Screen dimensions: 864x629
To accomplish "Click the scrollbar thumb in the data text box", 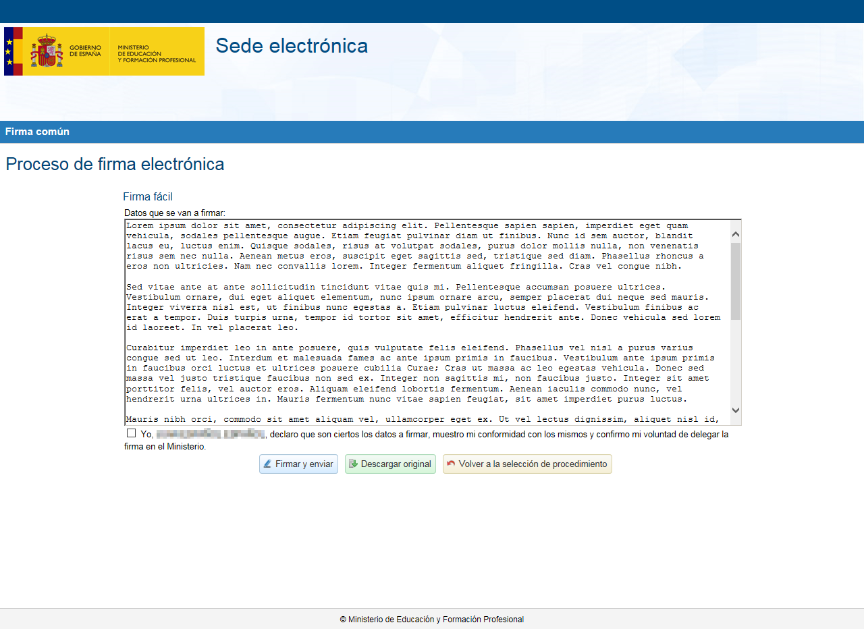I will (x=735, y=280).
